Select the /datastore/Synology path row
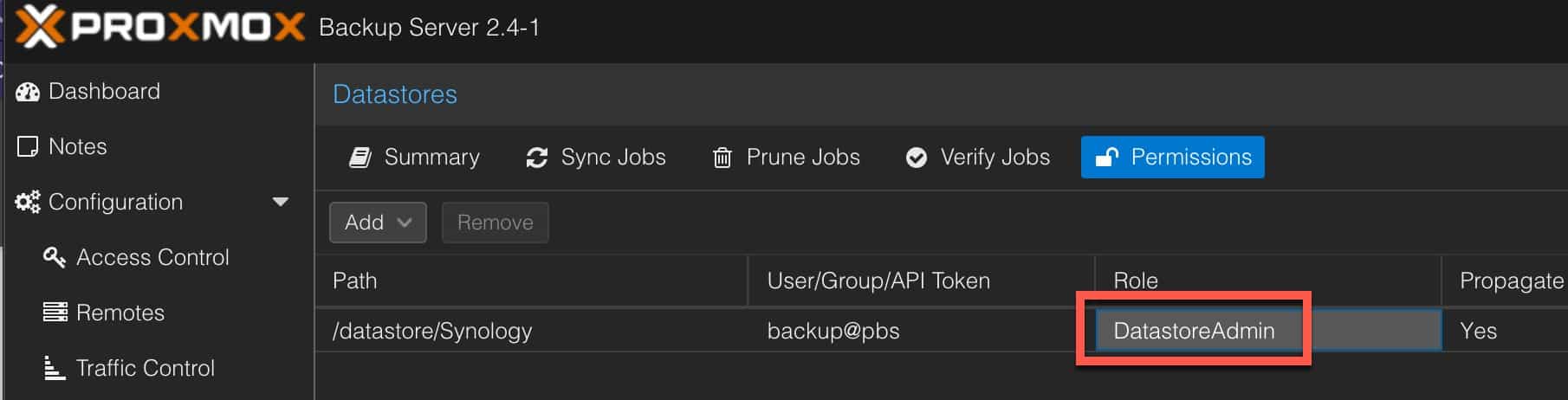 point(942,330)
